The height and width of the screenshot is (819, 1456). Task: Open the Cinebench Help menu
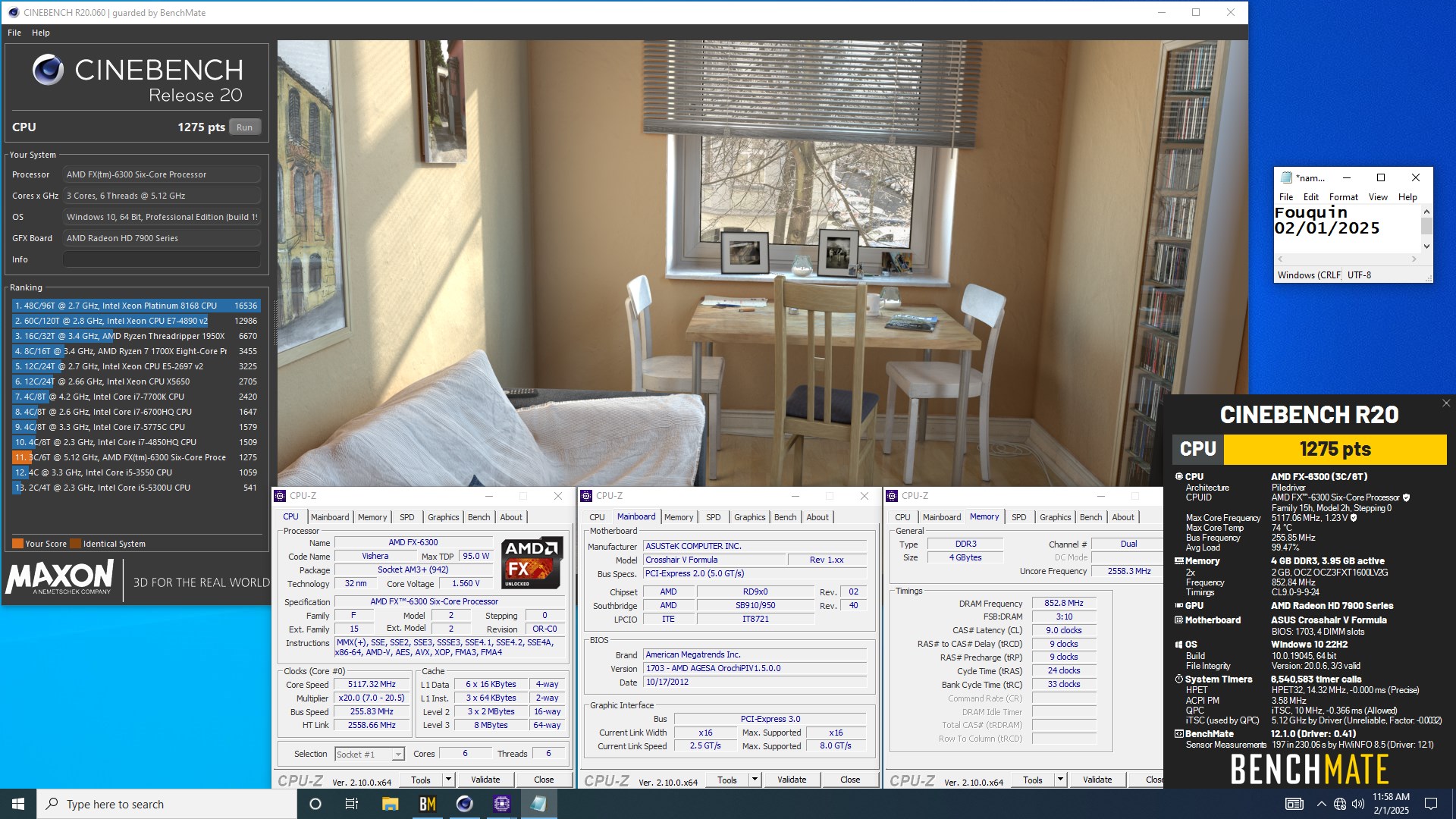coord(41,33)
